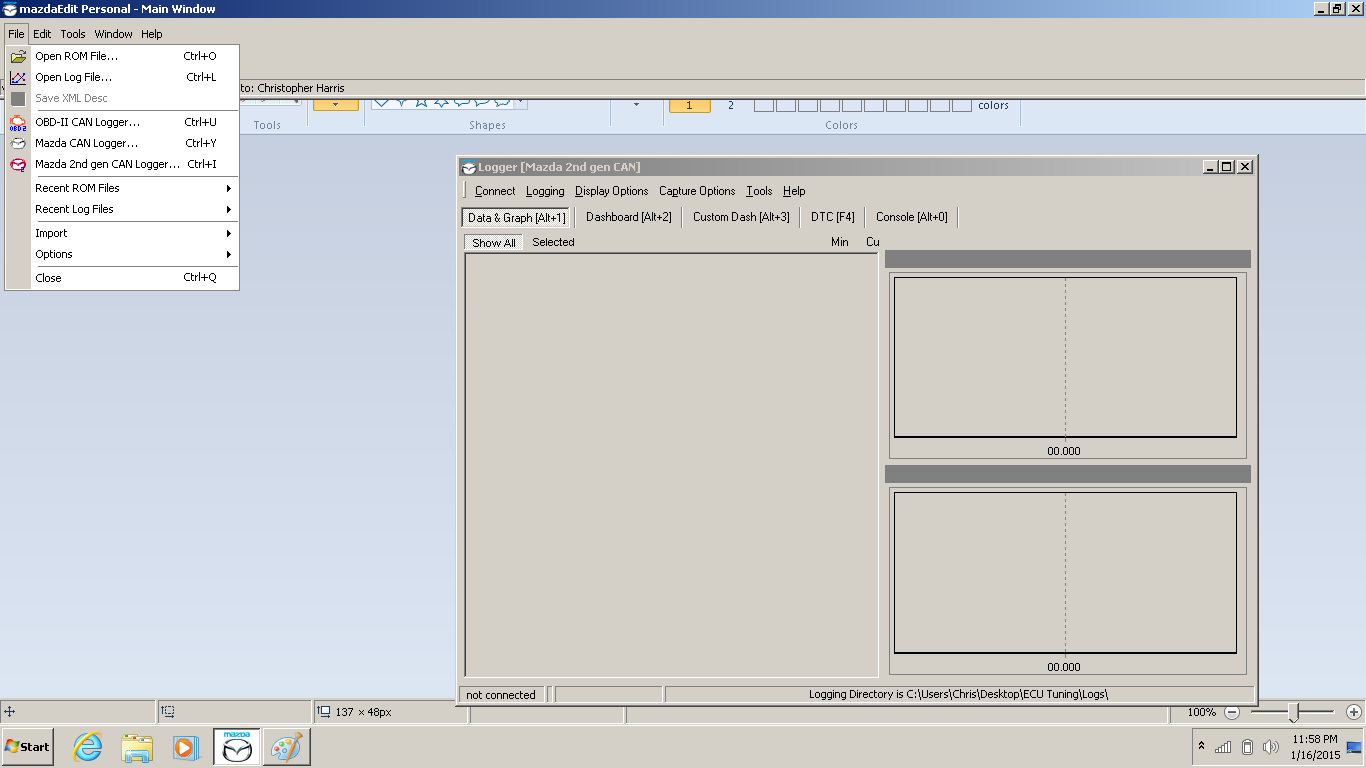Open the Paint Size dropdown arrow
Image resolution: width=1366 pixels, height=768 pixels.
[x=636, y=104]
